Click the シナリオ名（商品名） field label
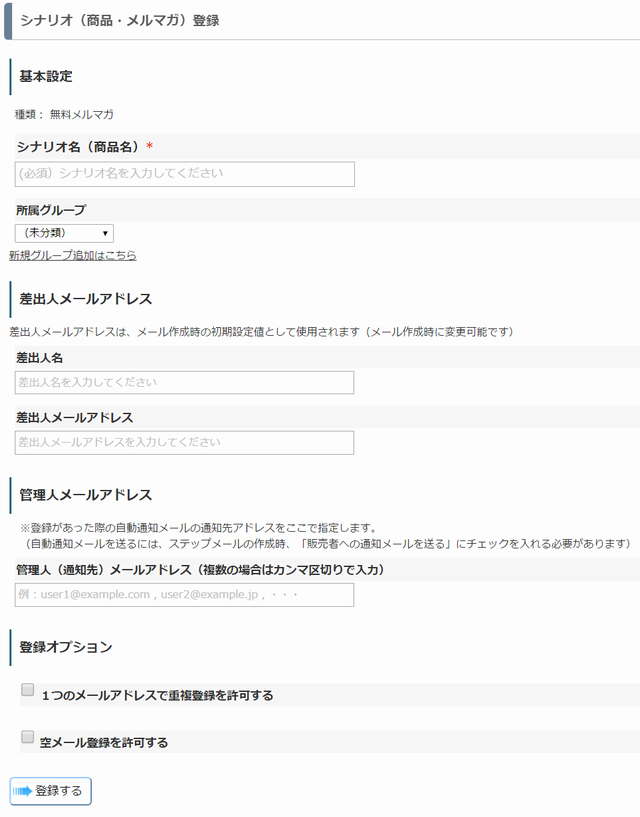 pyautogui.click(x=78, y=147)
